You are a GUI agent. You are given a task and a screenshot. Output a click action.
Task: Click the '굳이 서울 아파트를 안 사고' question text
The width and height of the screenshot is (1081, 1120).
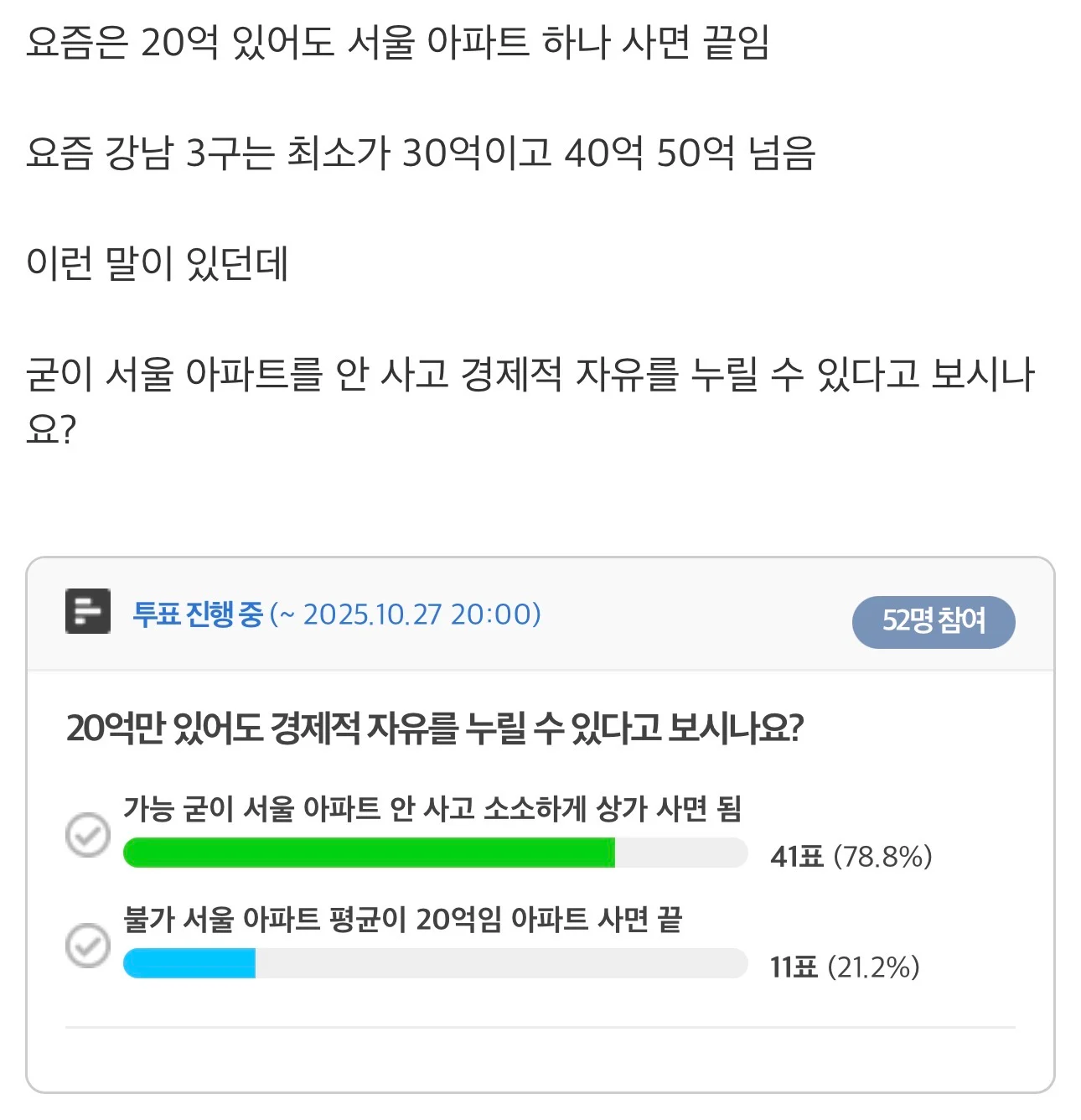(x=530, y=375)
